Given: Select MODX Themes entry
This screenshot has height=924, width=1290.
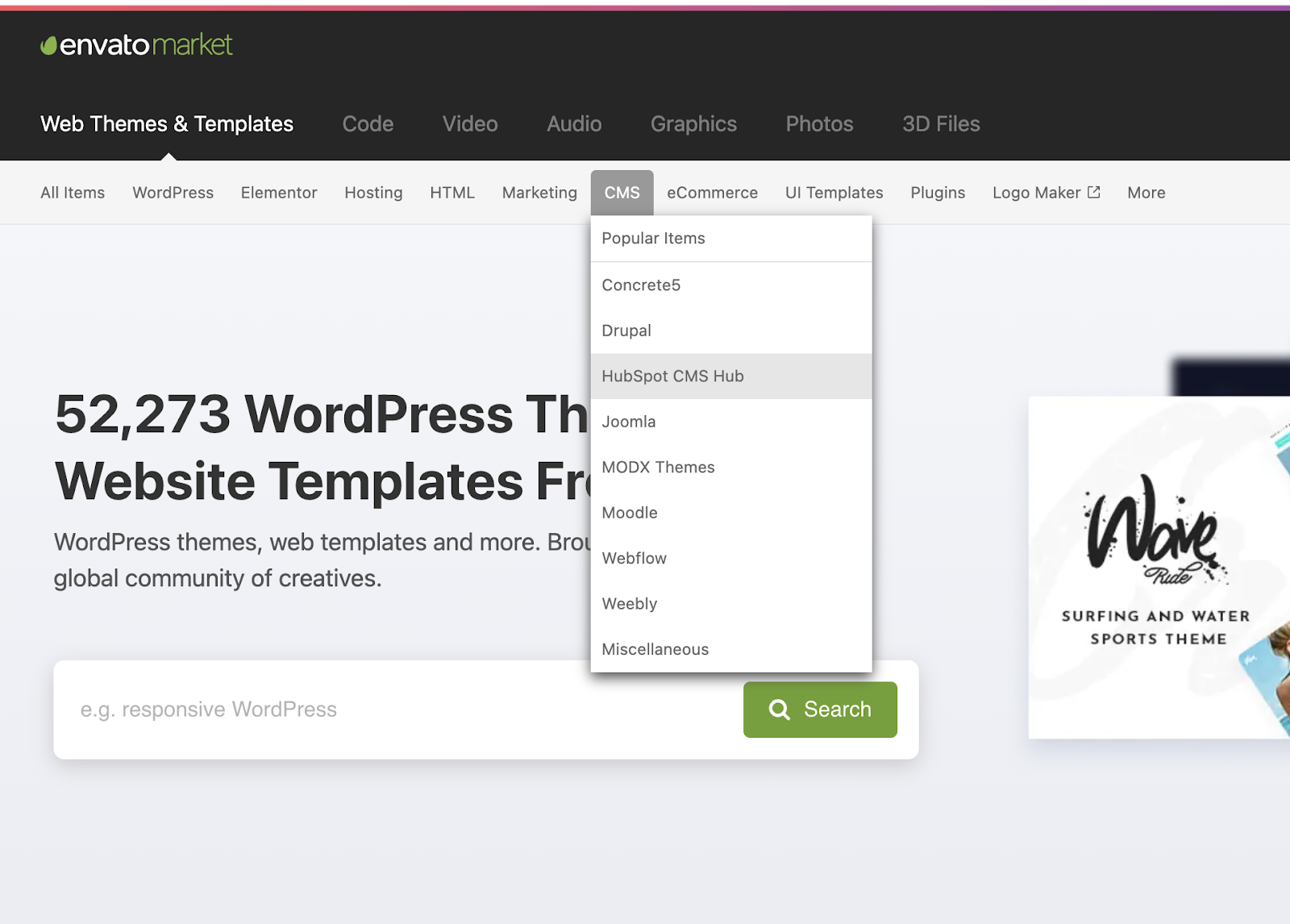Looking at the screenshot, I should tap(658, 468).
